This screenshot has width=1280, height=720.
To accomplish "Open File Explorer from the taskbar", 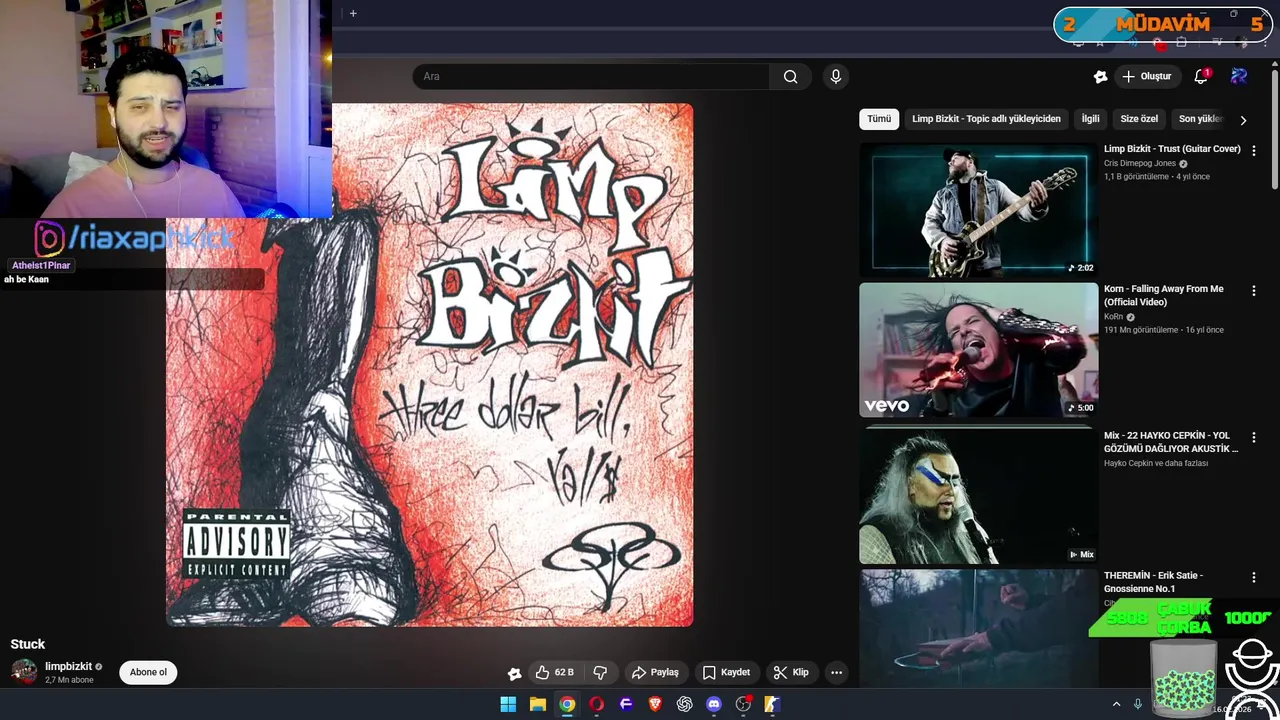I will click(537, 704).
